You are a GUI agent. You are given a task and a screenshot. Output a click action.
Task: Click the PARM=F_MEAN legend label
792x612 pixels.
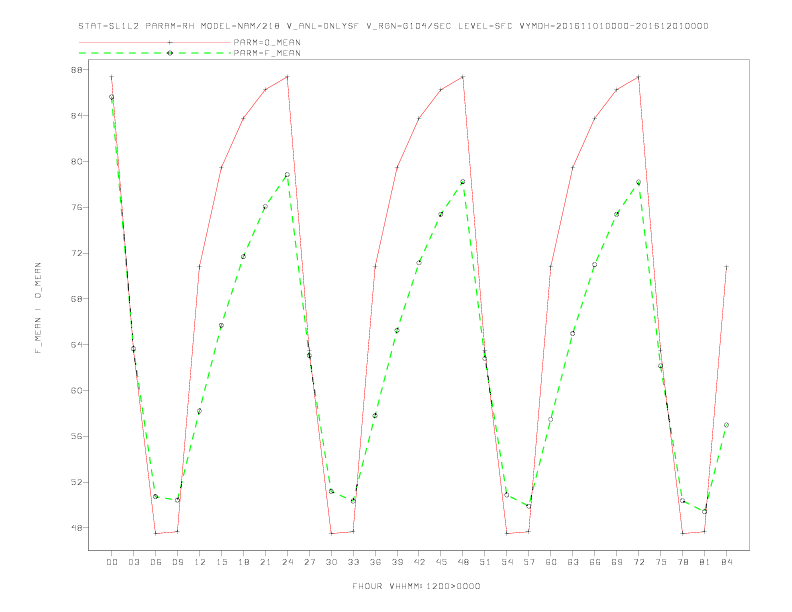pyautogui.click(x=267, y=53)
